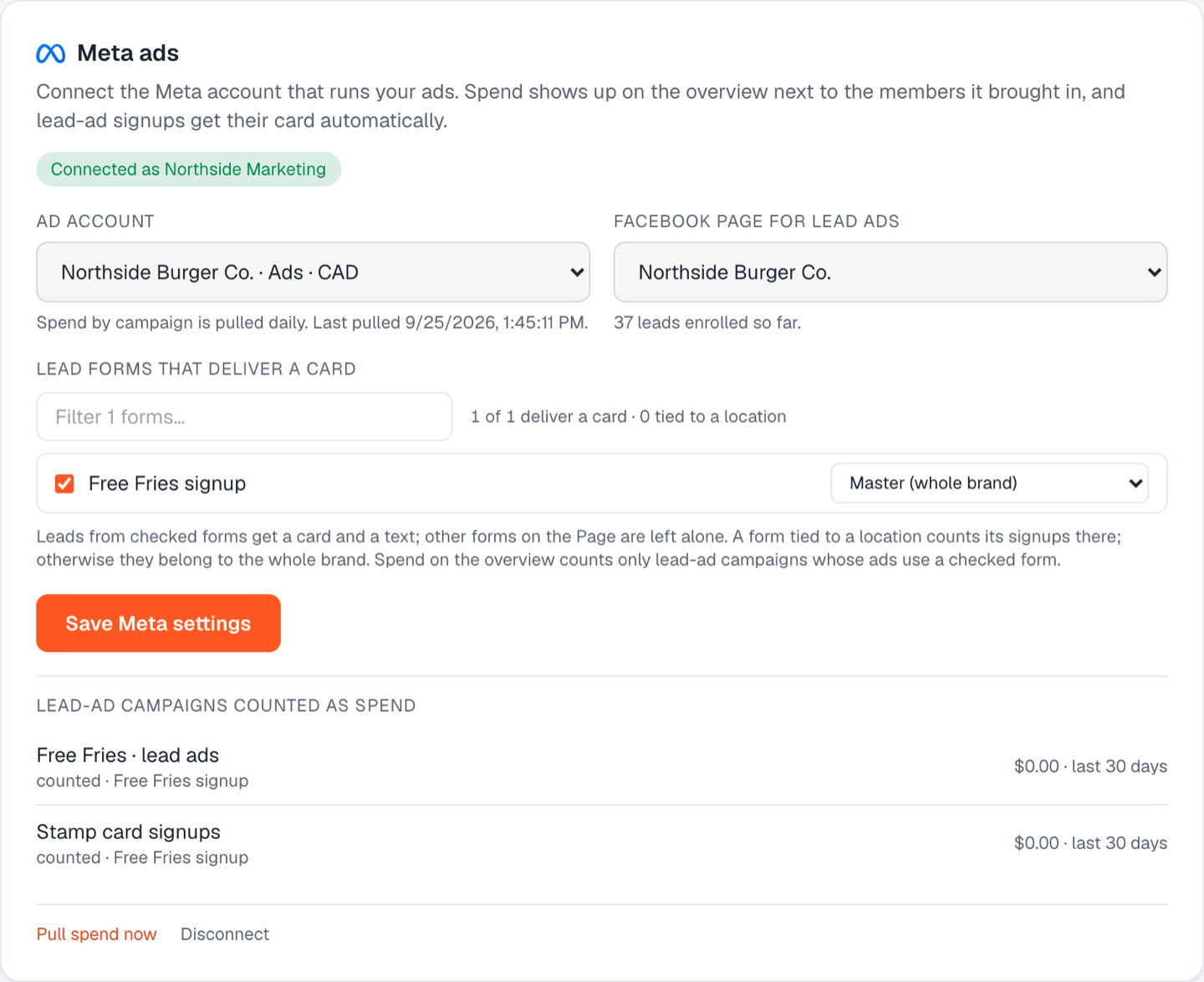Click the FACEBOOK PAGE FOR LEAD ADS label
Image resolution: width=1204 pixels, height=982 pixels.
757,221
